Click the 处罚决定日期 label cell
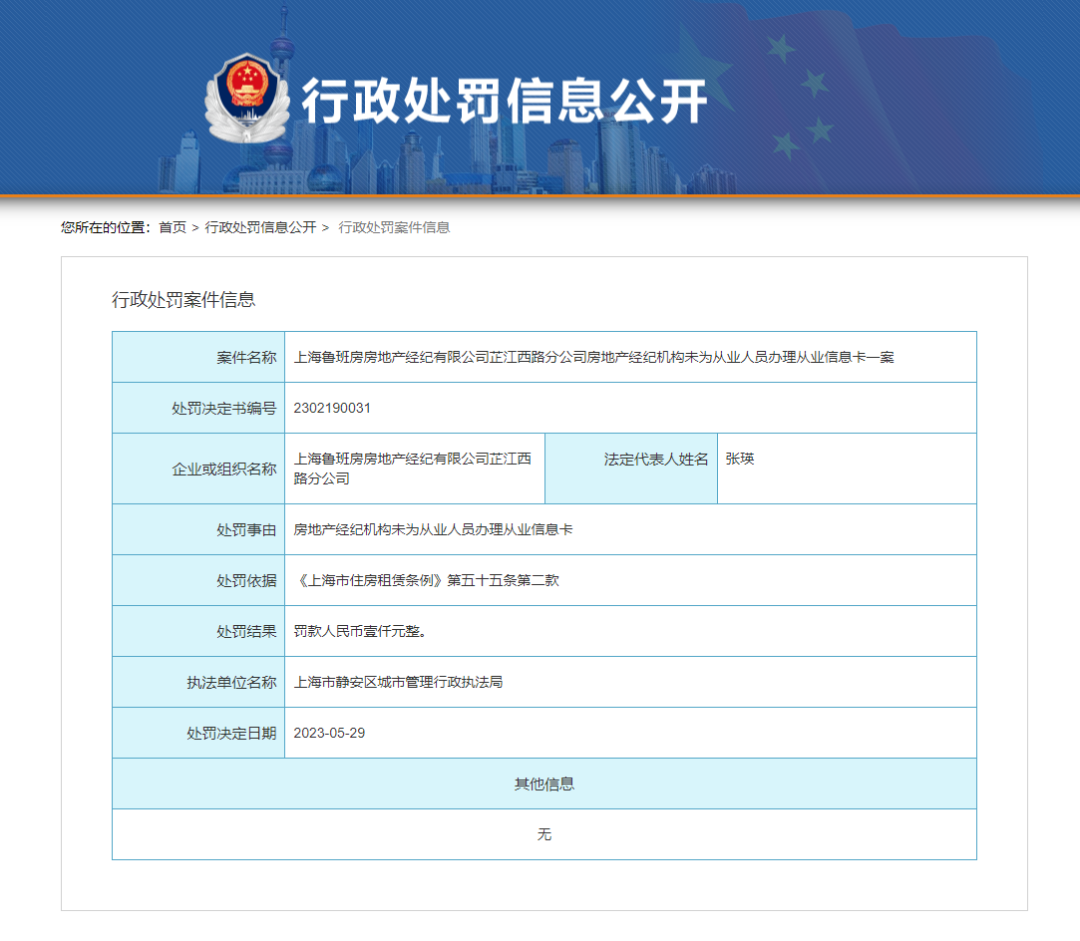 [x=198, y=733]
